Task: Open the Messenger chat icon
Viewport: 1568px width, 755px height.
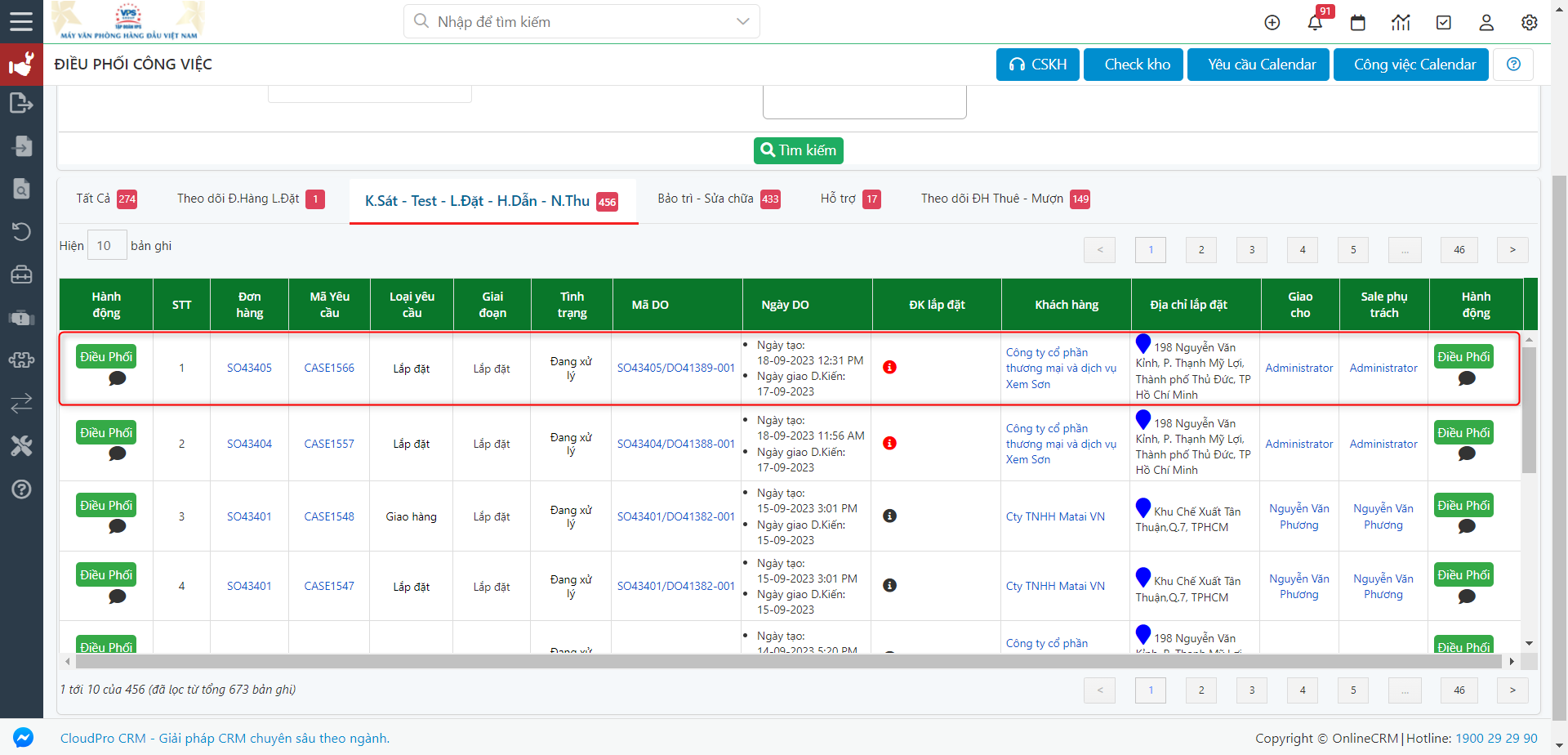Action: point(23,738)
